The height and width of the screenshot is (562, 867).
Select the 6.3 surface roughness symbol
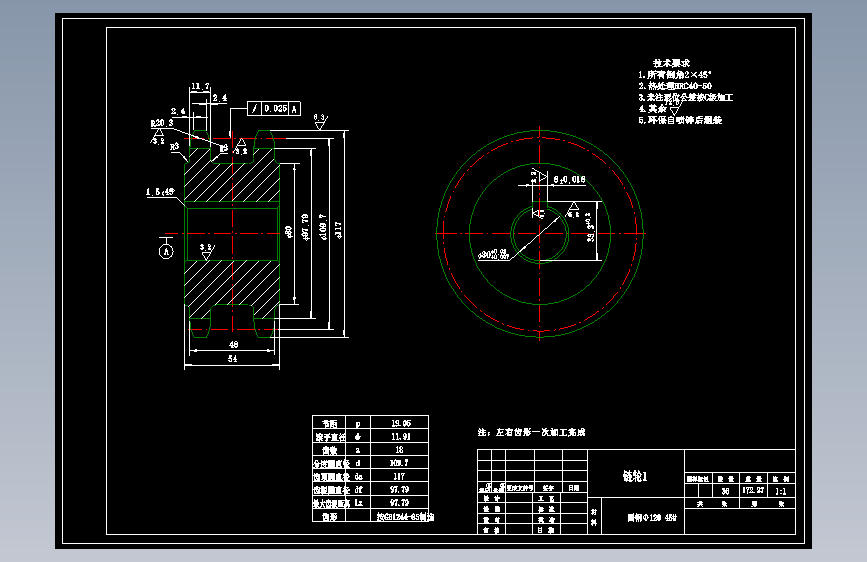pyautogui.click(x=320, y=122)
